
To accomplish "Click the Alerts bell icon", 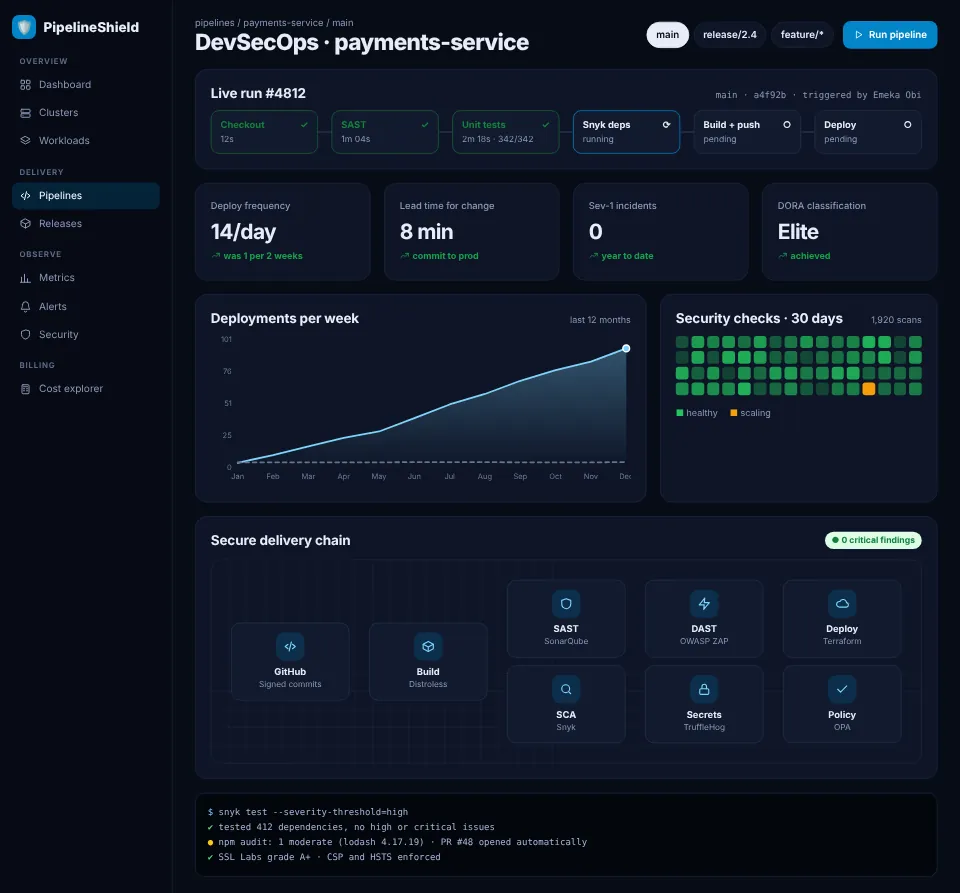I will [25, 307].
